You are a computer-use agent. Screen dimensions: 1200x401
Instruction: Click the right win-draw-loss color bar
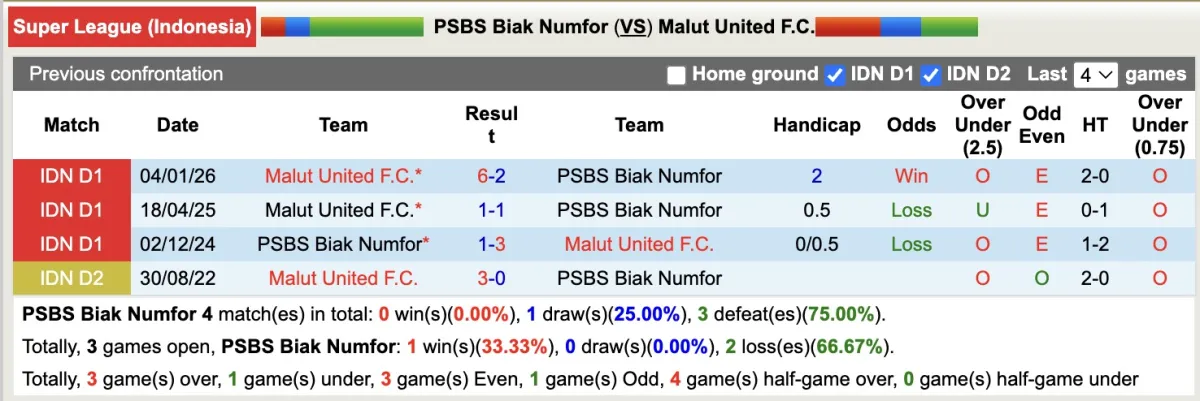897,27
